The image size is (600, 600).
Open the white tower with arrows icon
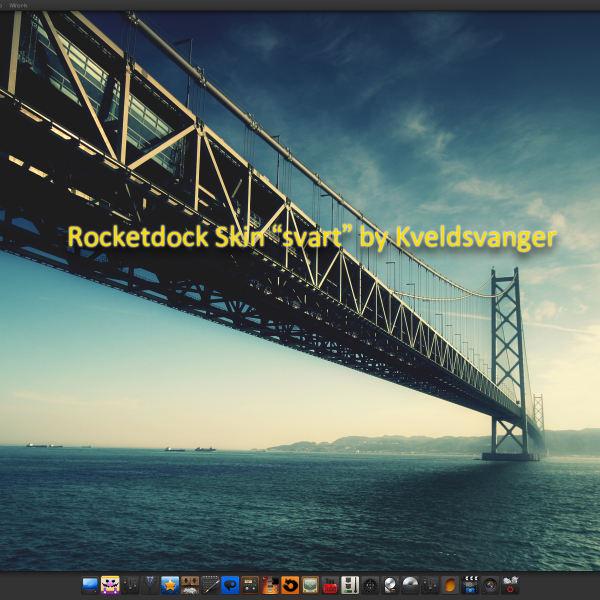click(350, 585)
